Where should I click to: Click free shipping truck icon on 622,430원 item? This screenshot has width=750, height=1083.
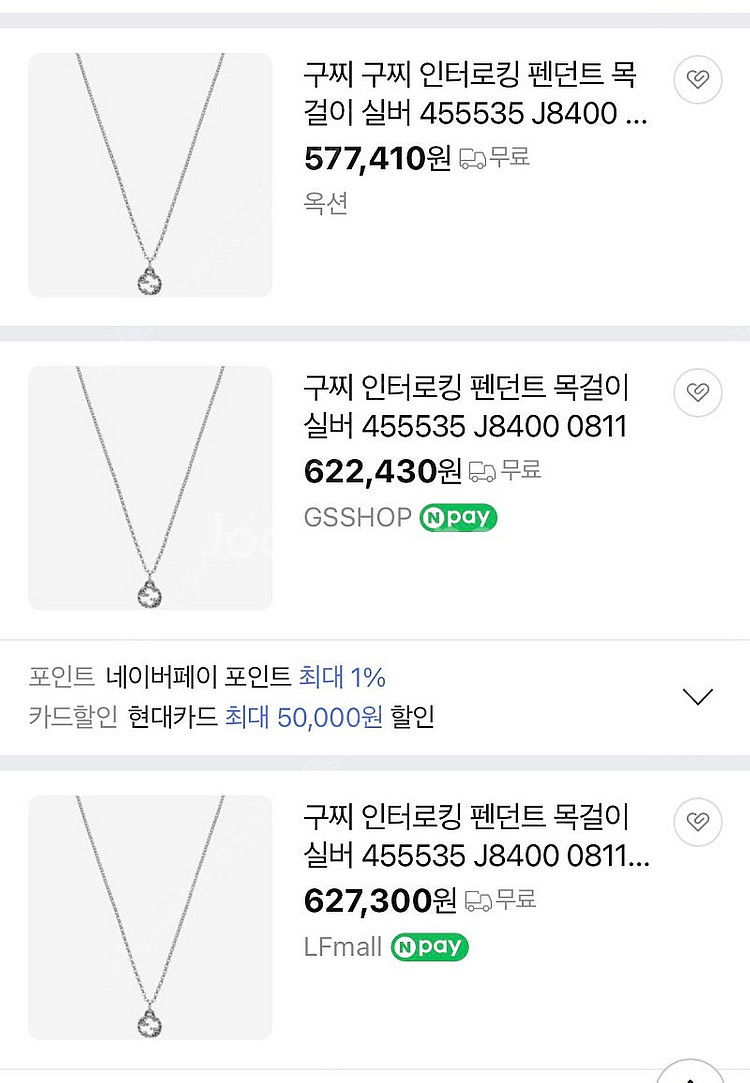483,470
